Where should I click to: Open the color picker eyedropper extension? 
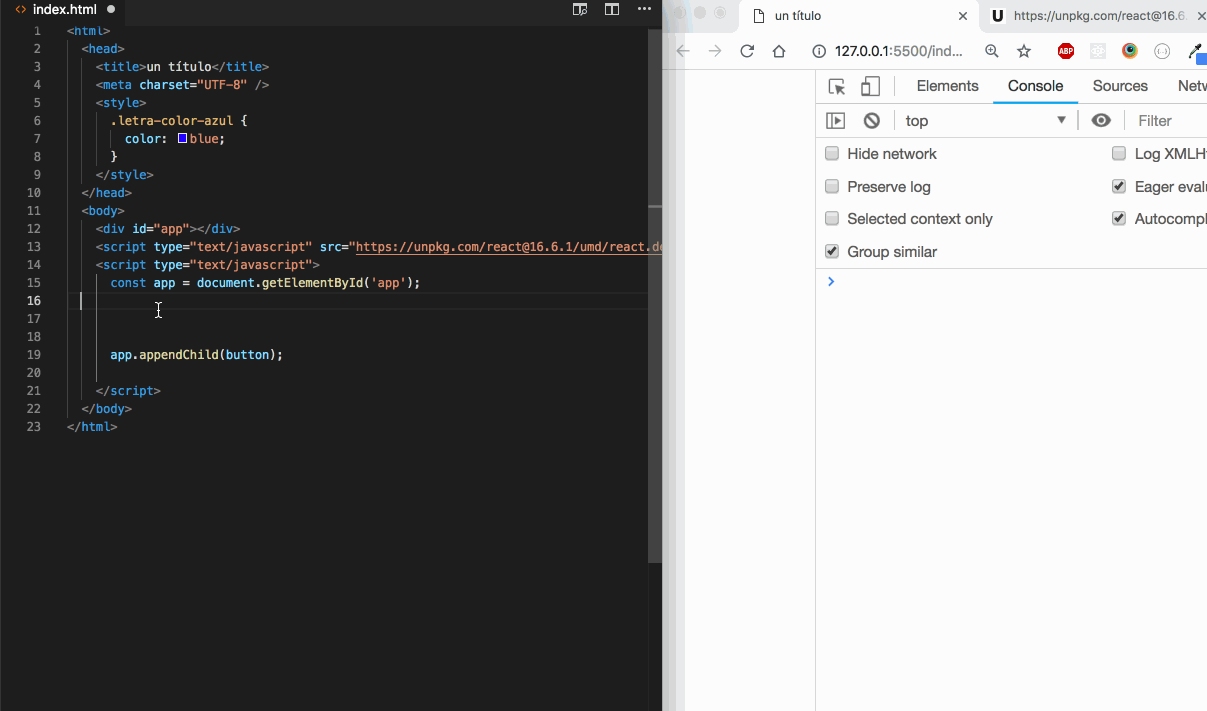[x=1195, y=51]
